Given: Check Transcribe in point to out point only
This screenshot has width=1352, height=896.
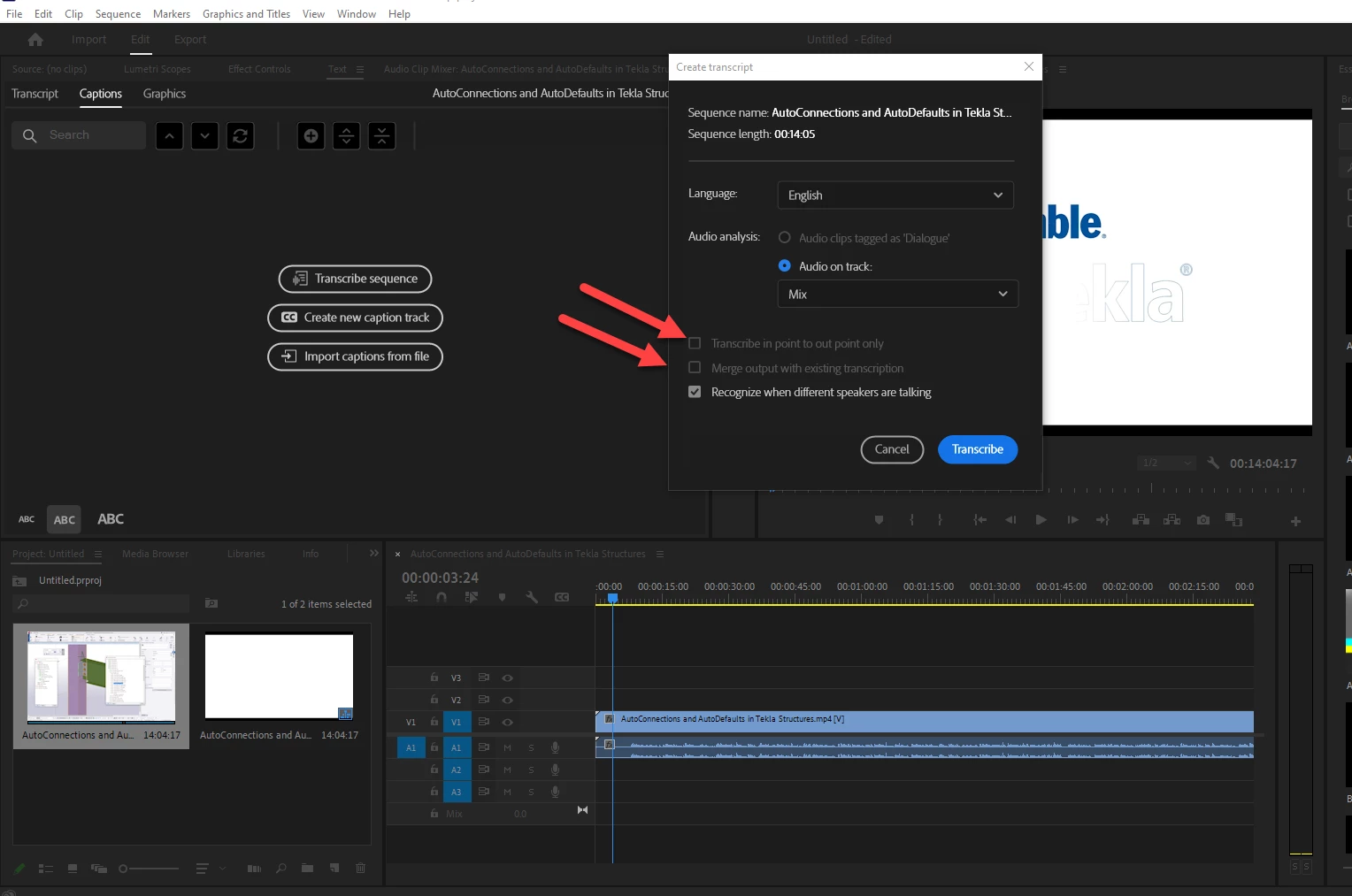Looking at the screenshot, I should click(x=695, y=343).
